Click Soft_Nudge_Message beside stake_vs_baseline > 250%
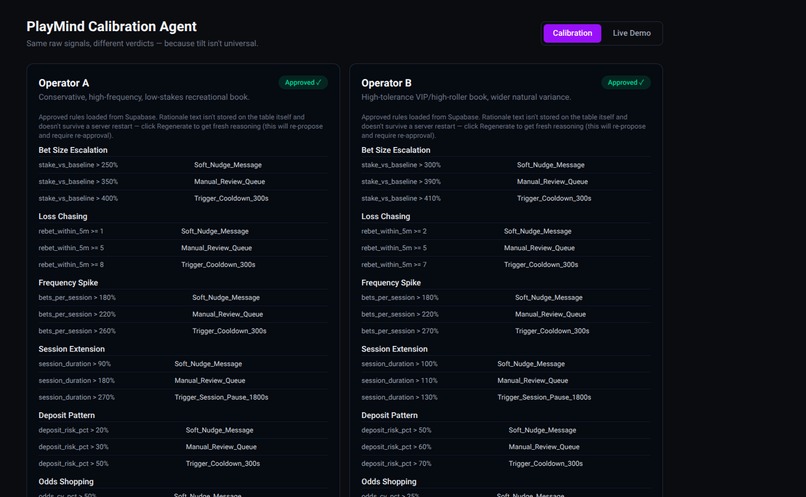This screenshot has height=497, width=806. [228, 165]
